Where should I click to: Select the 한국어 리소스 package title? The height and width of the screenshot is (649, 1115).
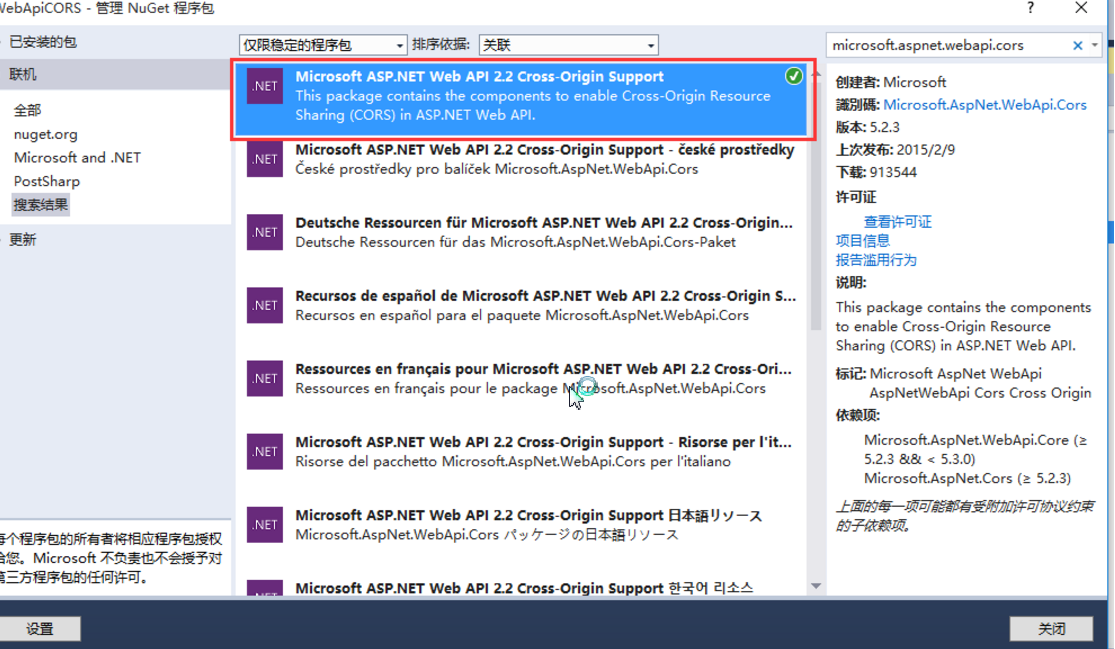tap(524, 588)
